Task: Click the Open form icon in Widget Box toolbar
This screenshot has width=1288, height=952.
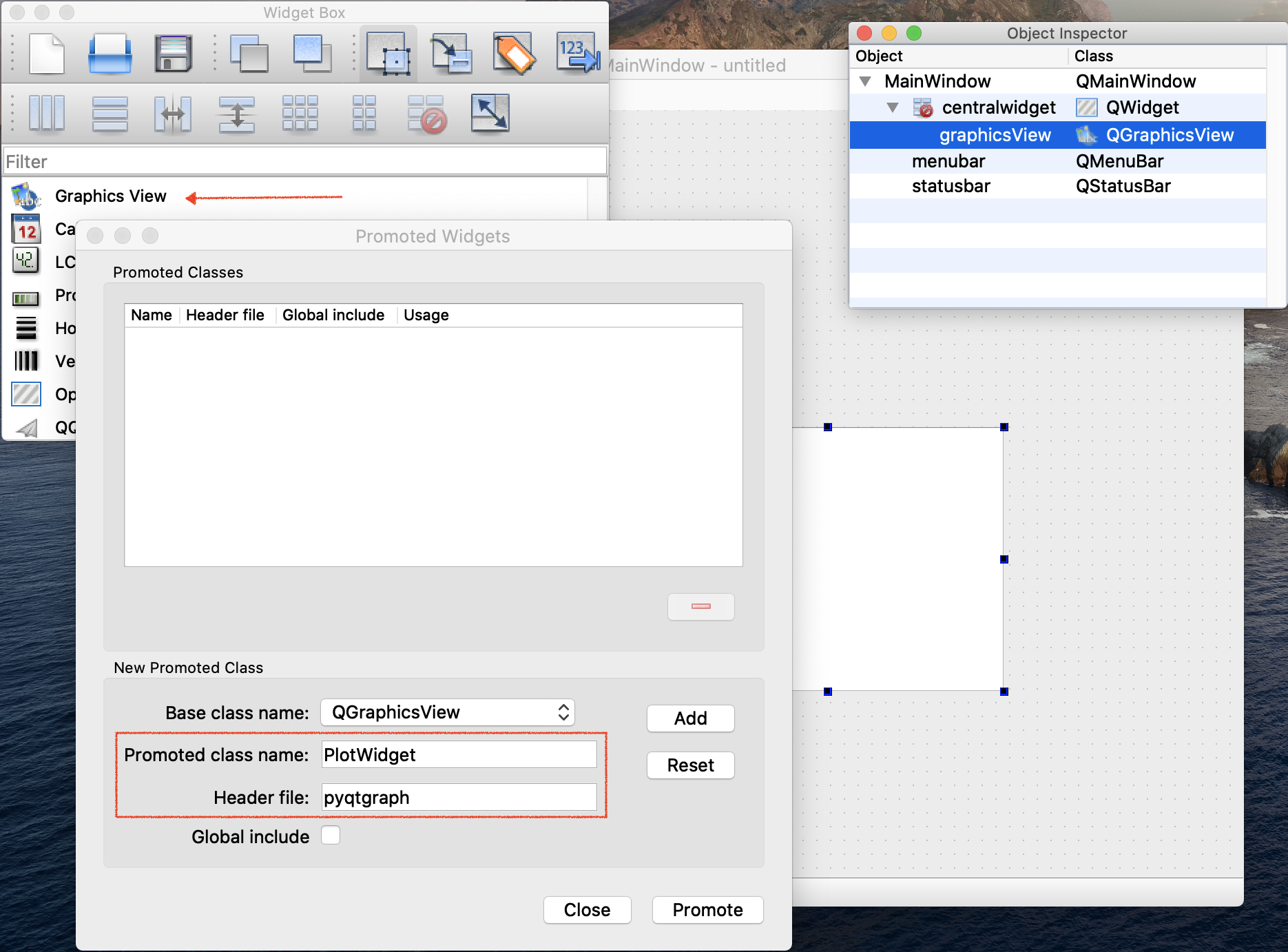Action: (110, 54)
